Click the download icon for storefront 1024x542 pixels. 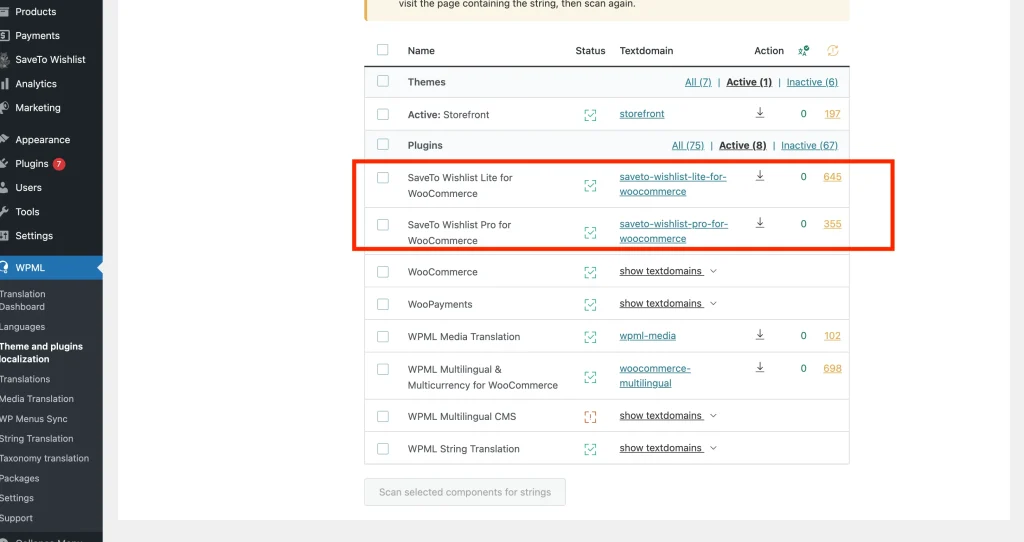760,113
